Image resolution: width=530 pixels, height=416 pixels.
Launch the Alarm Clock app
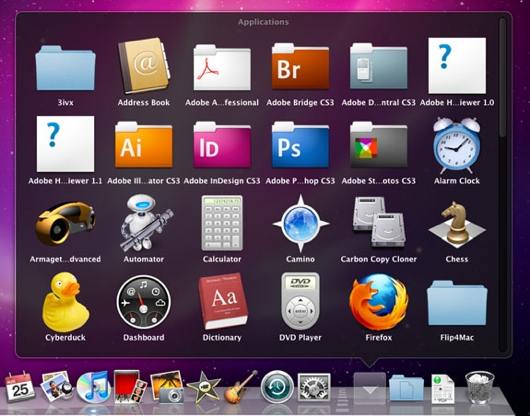[457, 145]
